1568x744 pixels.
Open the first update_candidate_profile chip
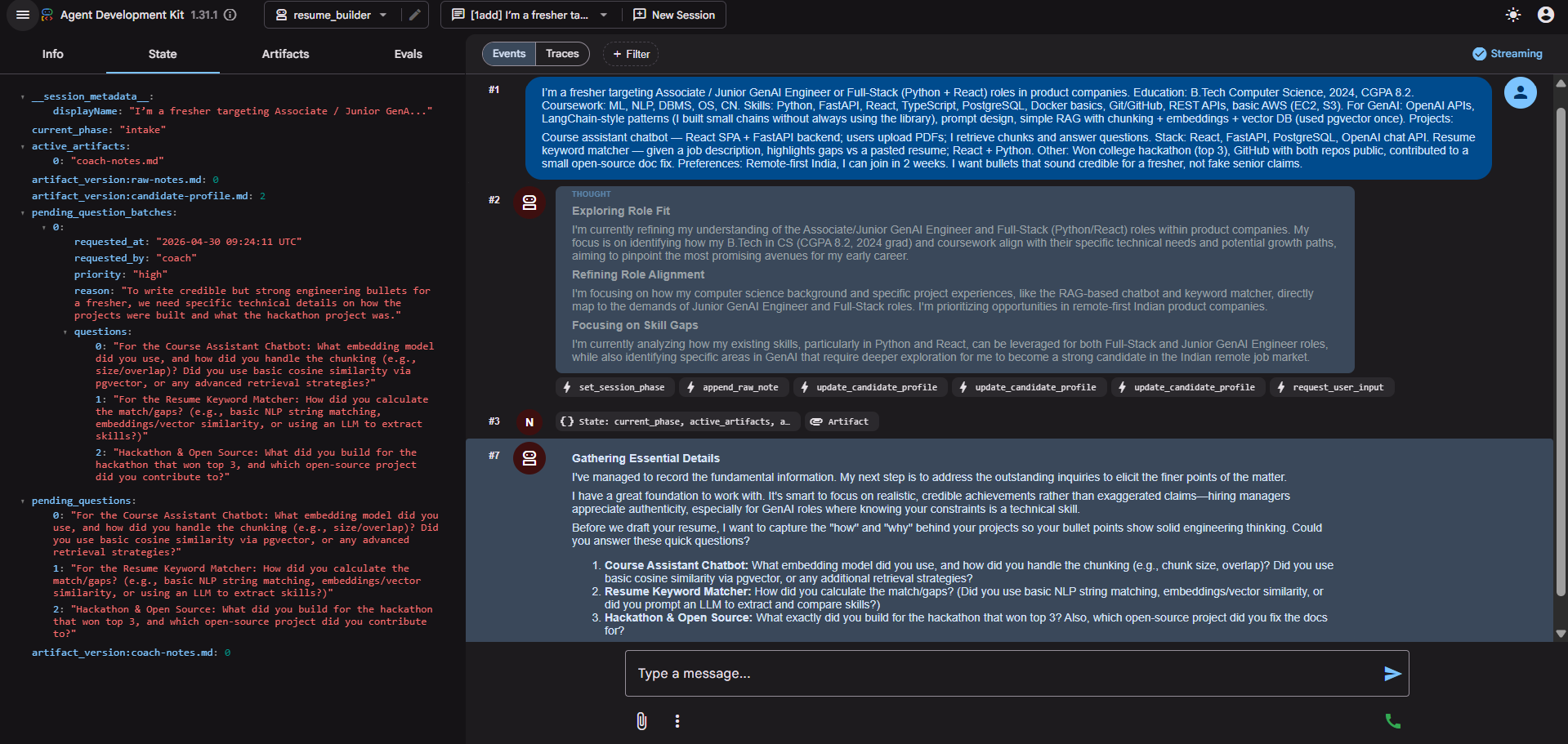869,387
